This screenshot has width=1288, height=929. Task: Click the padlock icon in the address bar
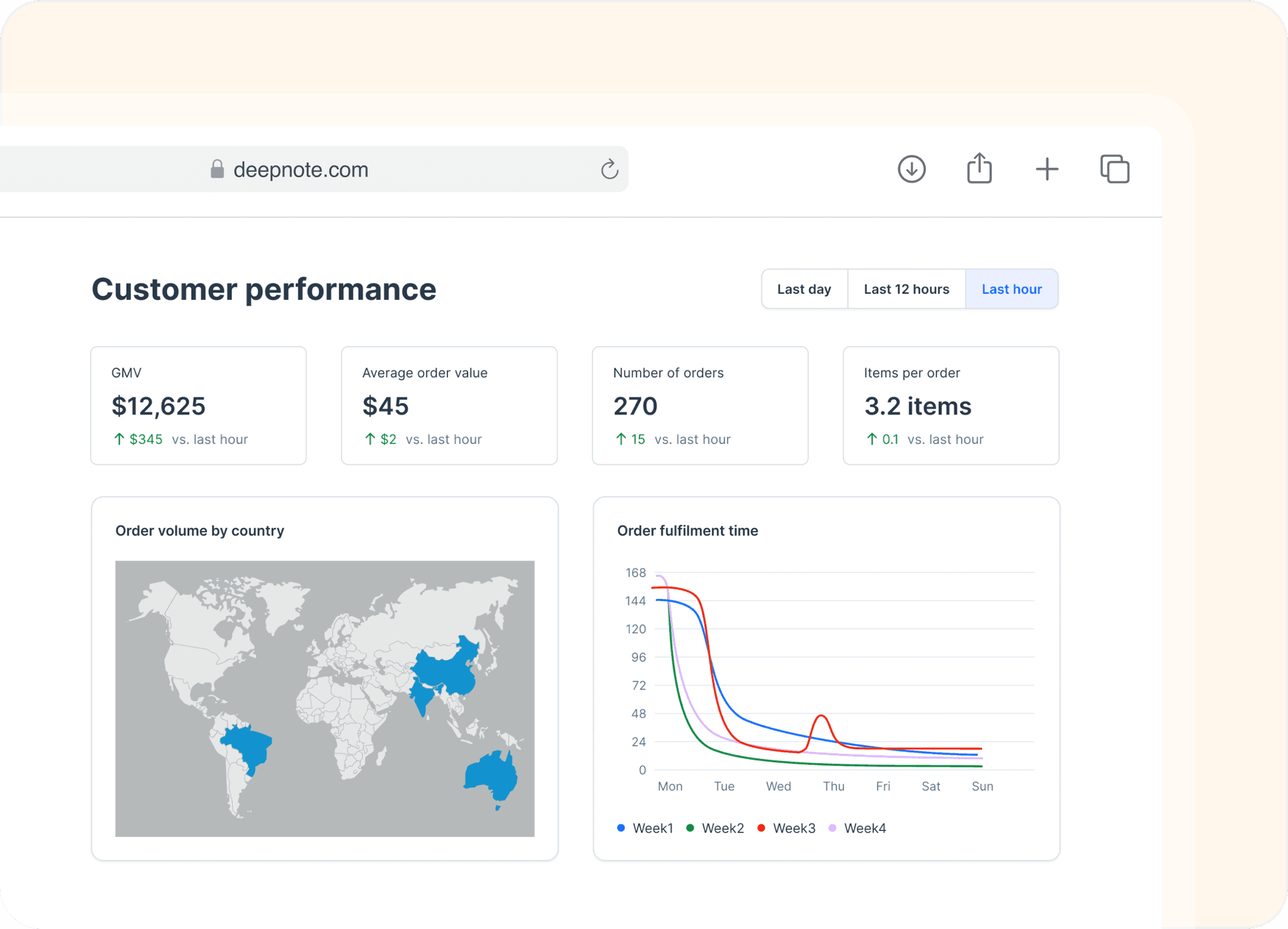coord(217,169)
